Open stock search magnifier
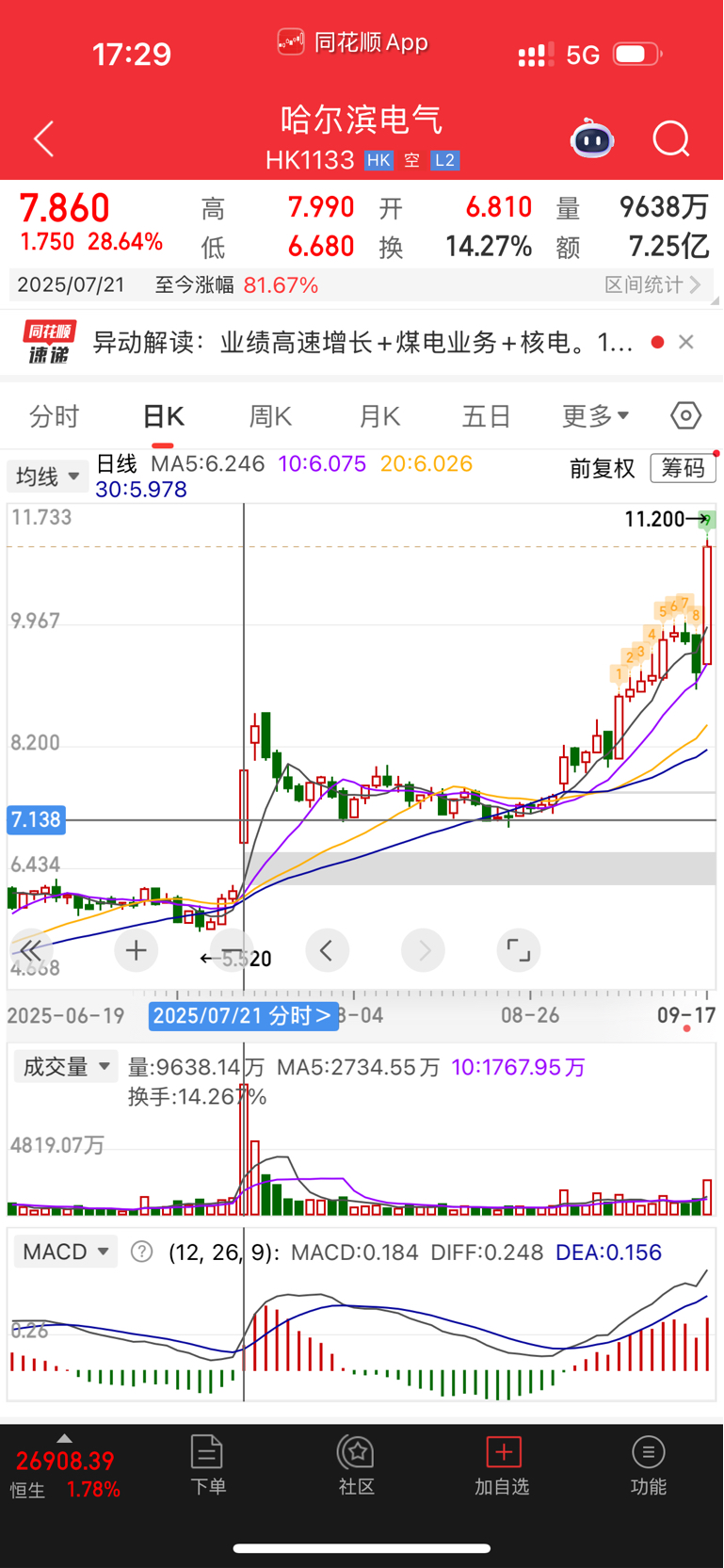The image size is (724, 1568). [671, 139]
